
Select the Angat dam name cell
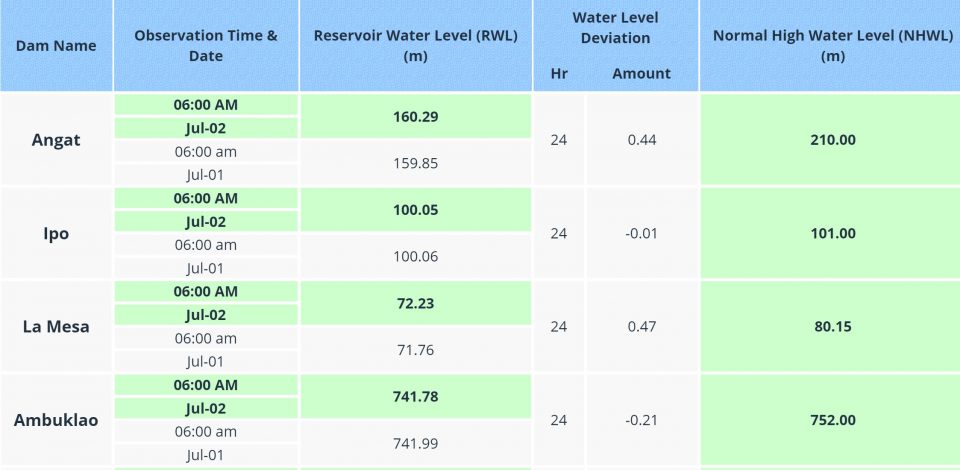coord(56,139)
